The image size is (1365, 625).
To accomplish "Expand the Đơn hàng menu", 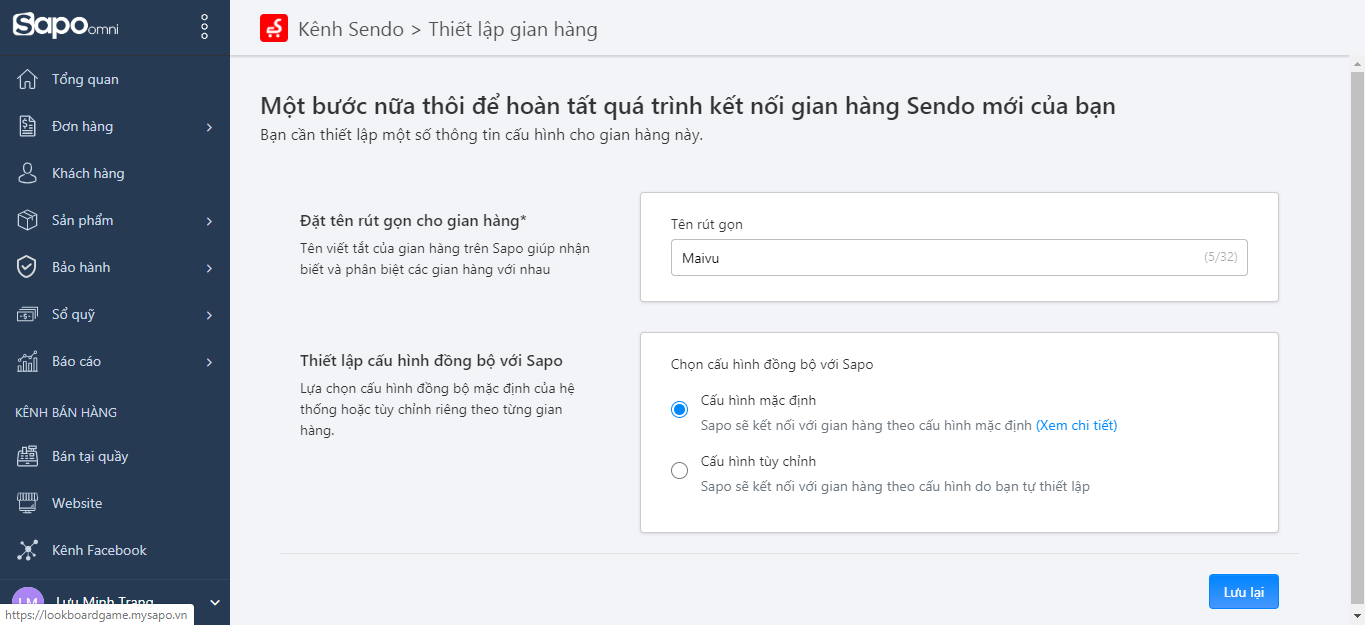I will coord(209,126).
